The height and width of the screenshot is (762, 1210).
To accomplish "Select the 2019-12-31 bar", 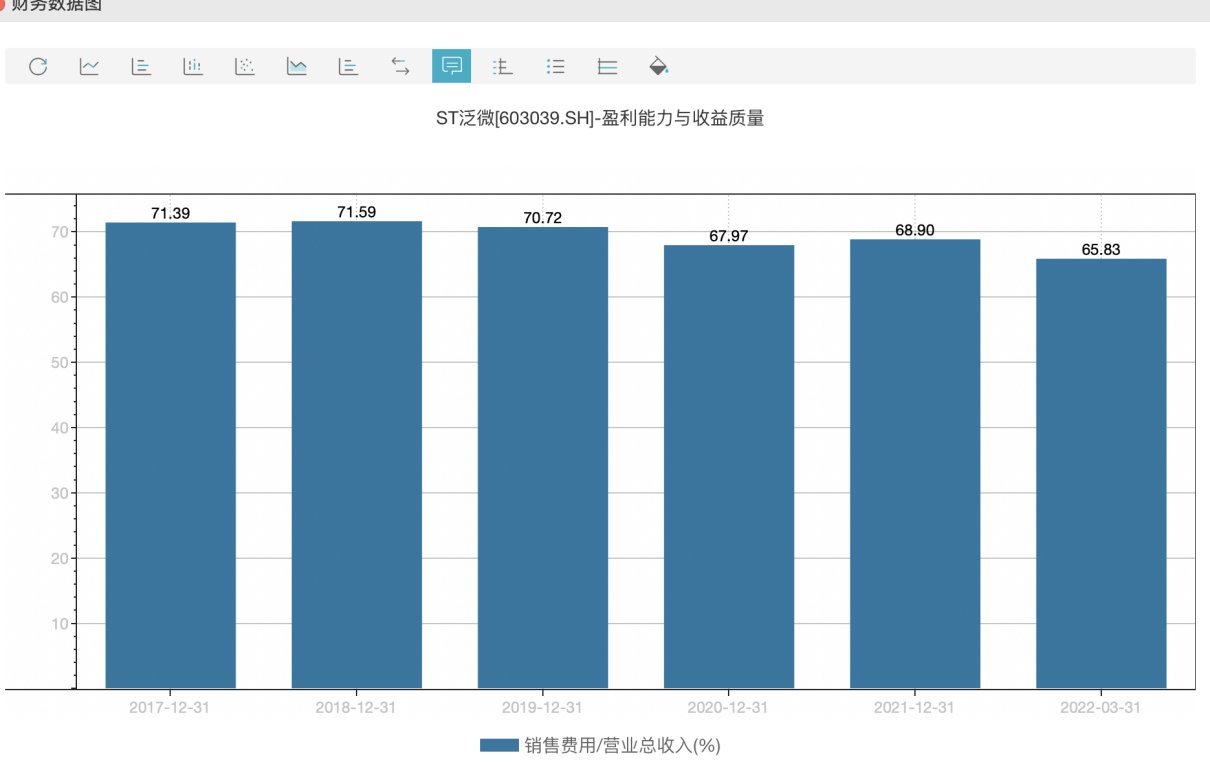I will [543, 457].
